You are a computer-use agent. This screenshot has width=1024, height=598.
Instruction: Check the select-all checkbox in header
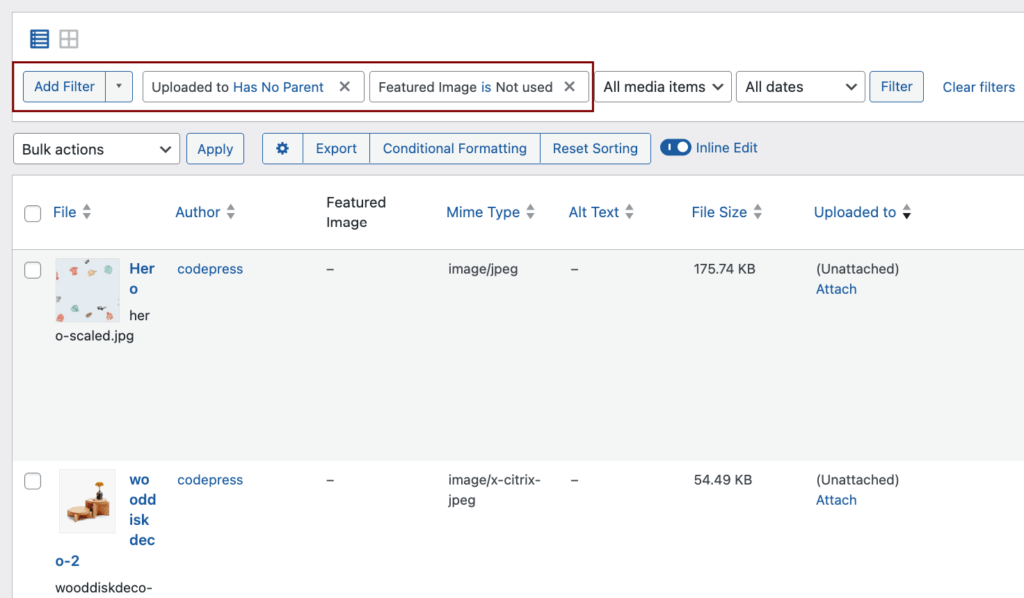click(32, 212)
